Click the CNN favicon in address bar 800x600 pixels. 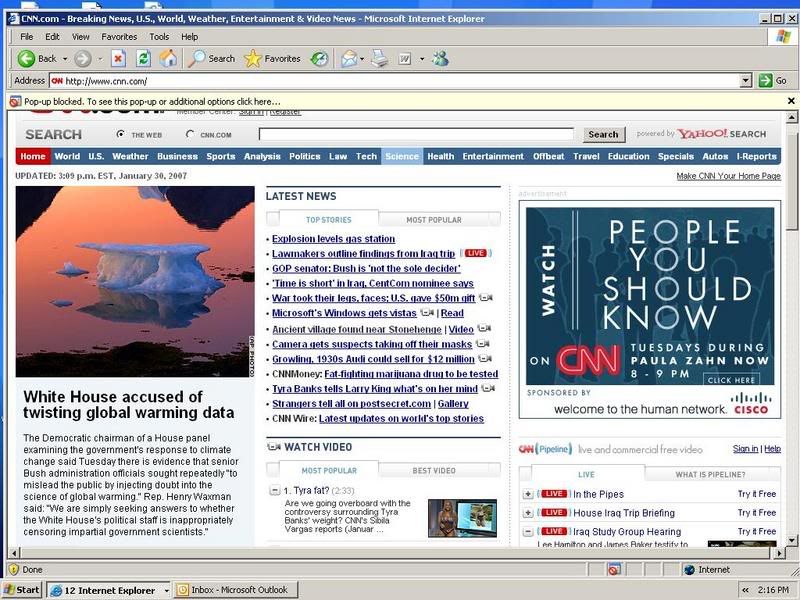57,81
